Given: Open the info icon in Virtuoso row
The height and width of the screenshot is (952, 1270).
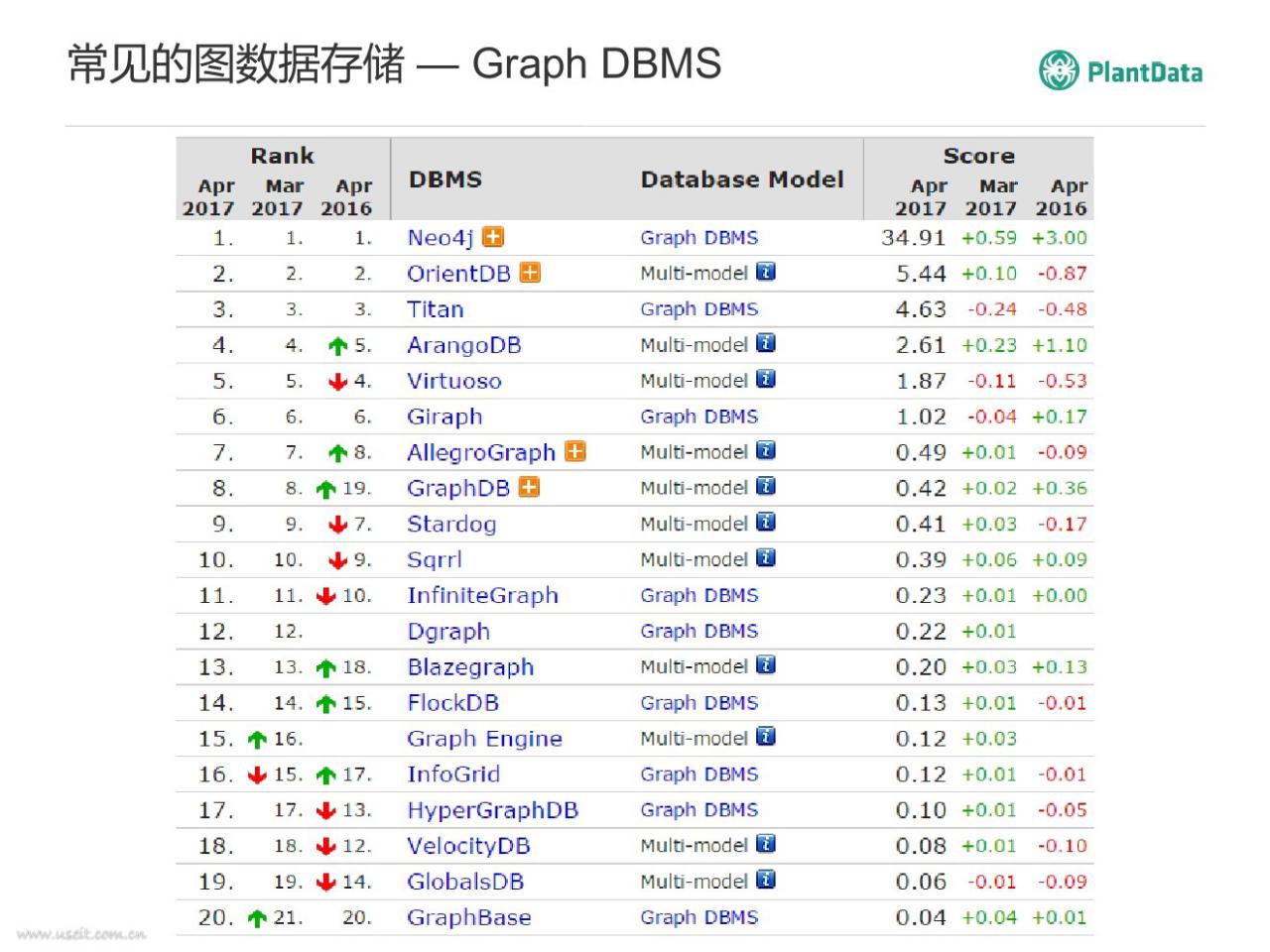Looking at the screenshot, I should 766,379.
